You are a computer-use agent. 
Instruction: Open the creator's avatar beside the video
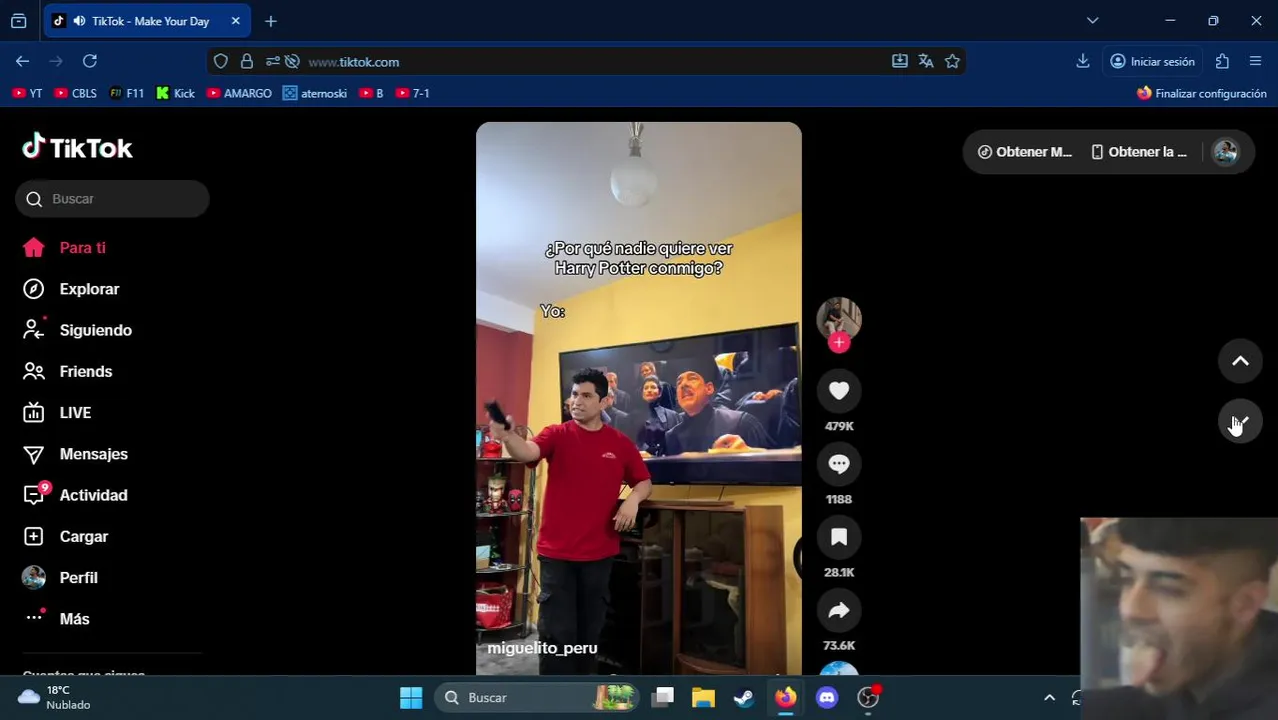coord(839,318)
